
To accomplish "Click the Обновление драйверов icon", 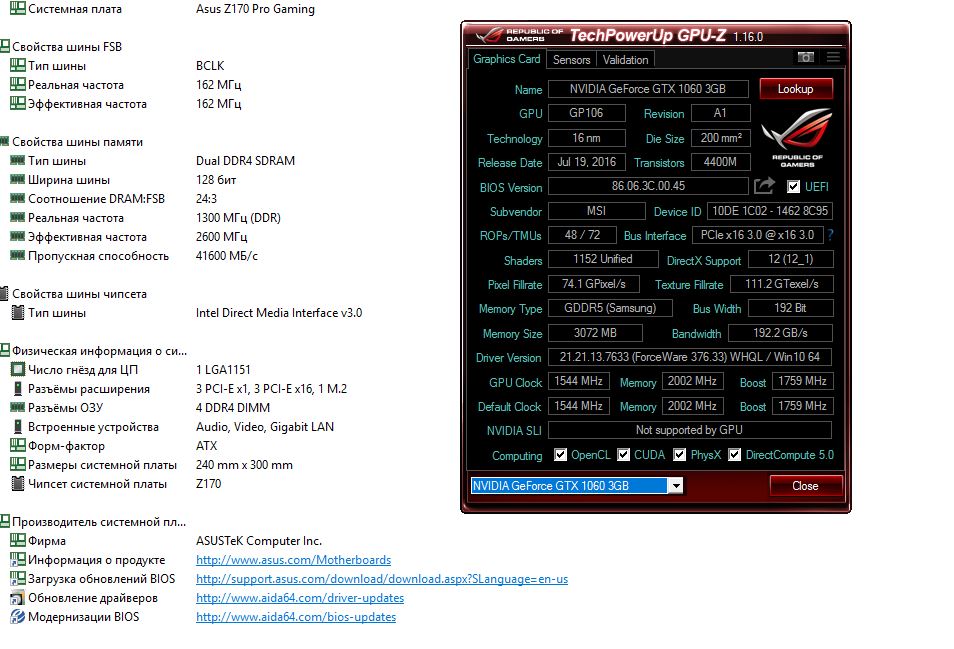I will [x=18, y=598].
